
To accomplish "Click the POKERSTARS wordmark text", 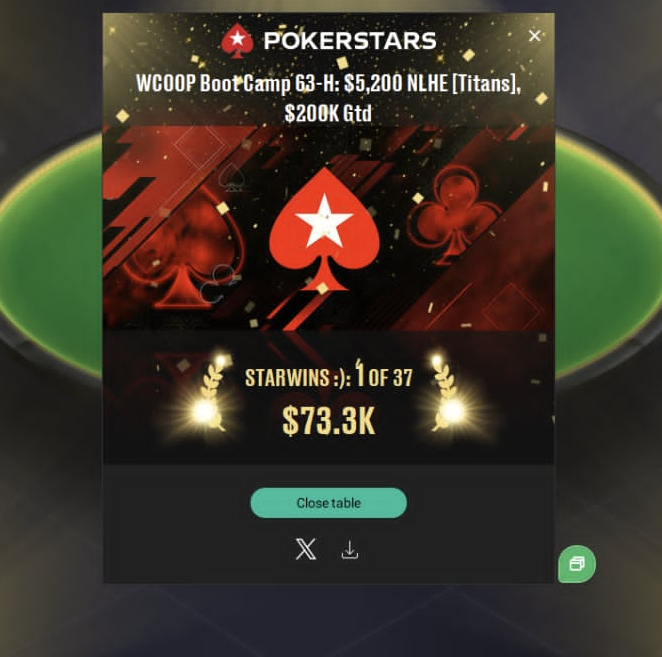I will [x=350, y=41].
